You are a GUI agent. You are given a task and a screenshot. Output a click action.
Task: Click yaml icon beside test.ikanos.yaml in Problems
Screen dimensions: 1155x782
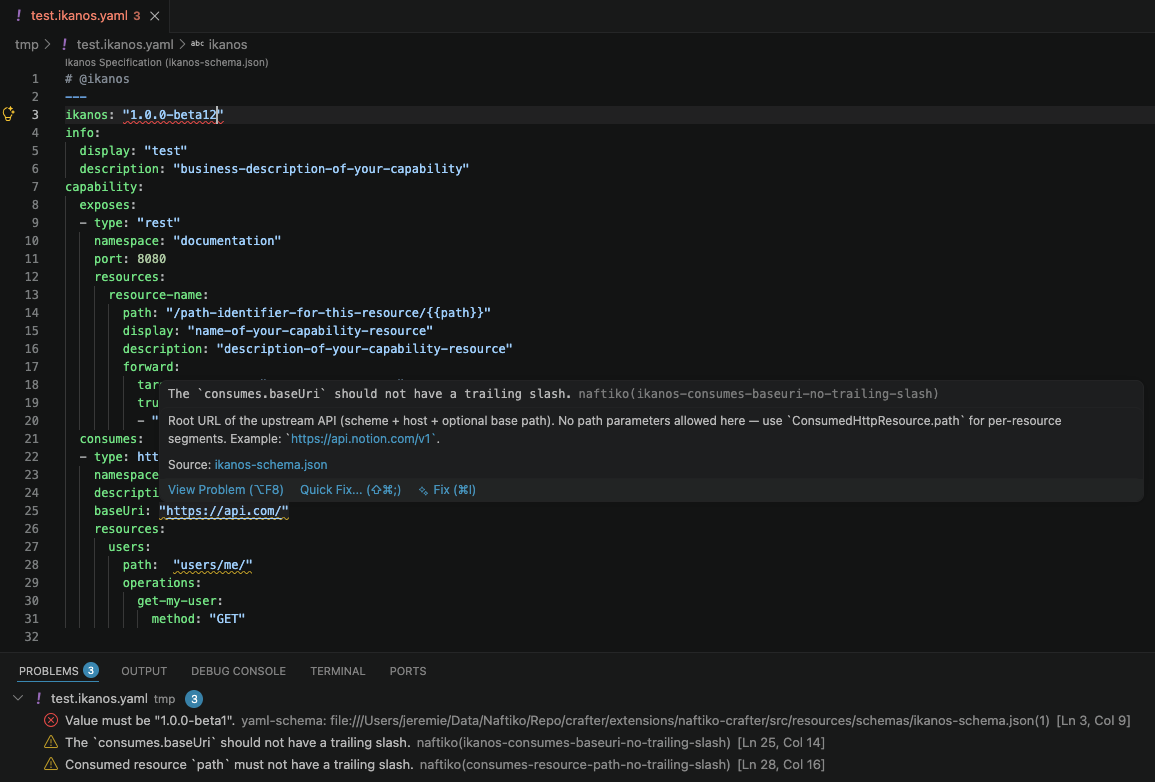point(38,698)
